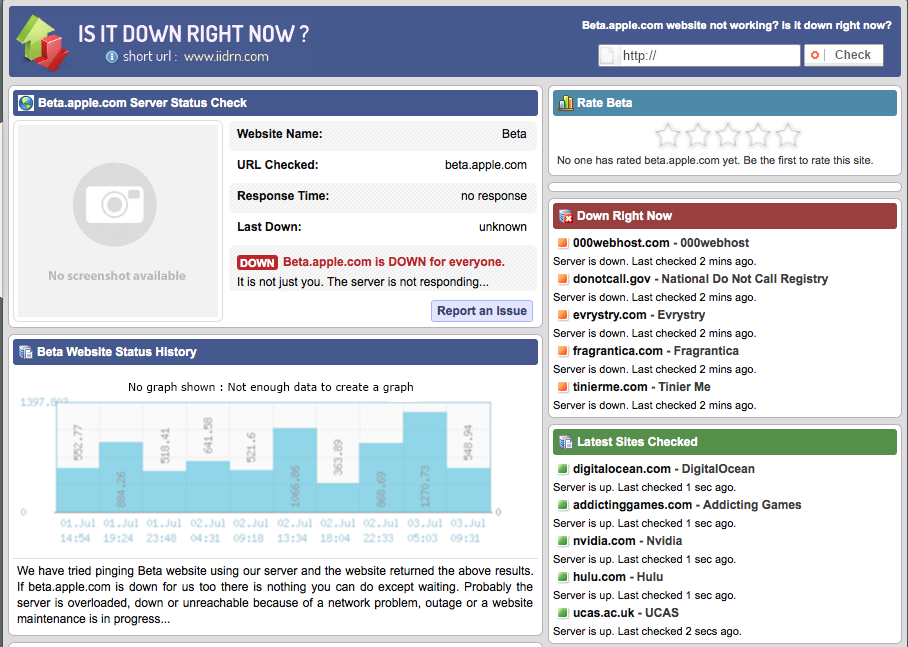This screenshot has width=908, height=647.
Task: Click the info icon beside short url
Action: pyautogui.click(x=112, y=57)
